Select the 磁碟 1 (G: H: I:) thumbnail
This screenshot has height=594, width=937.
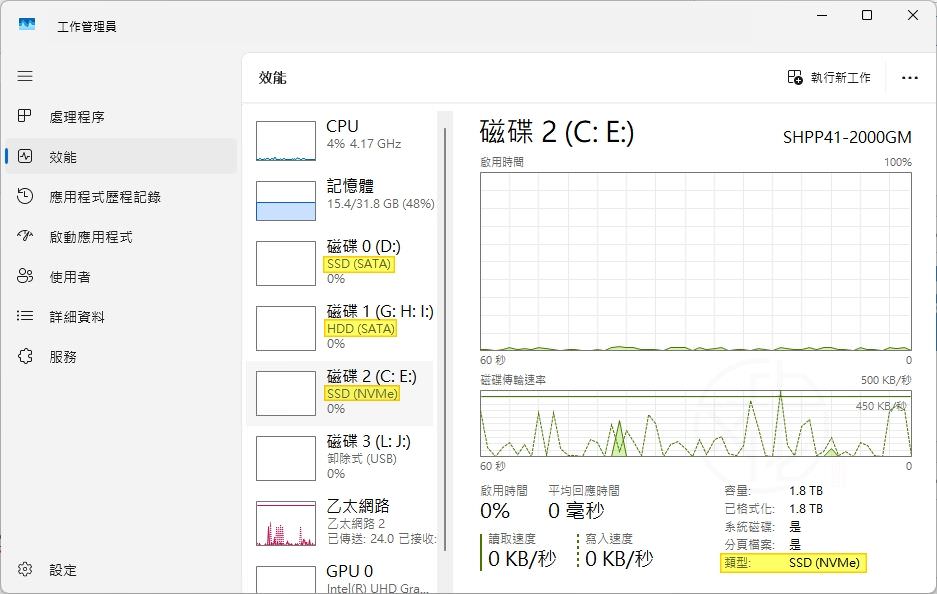[286, 328]
